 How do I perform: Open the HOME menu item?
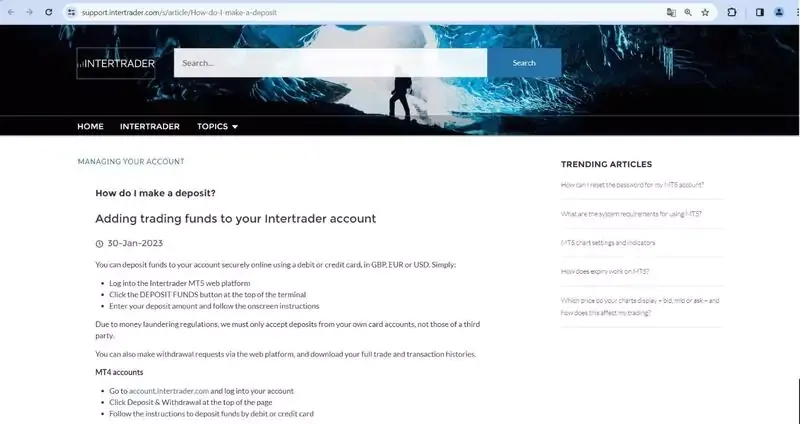pyautogui.click(x=90, y=126)
